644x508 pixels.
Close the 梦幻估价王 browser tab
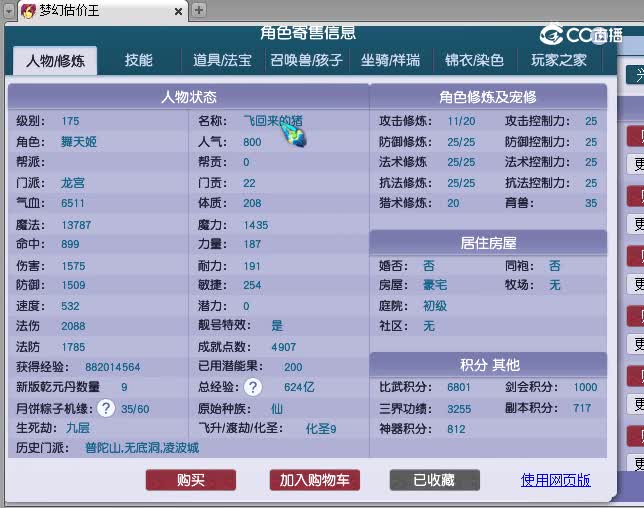tap(178, 11)
